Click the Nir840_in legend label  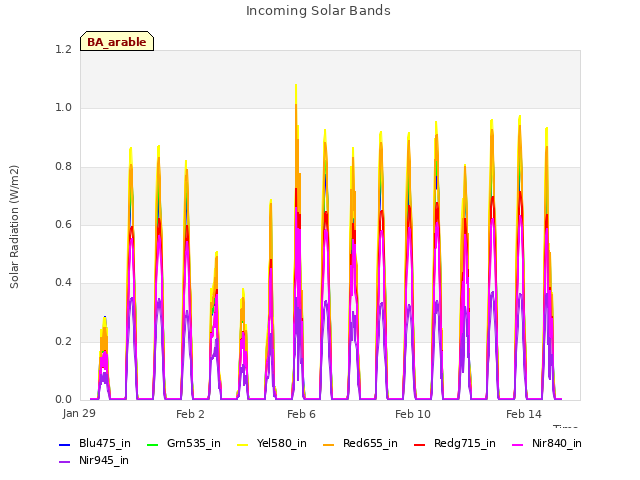(557, 443)
